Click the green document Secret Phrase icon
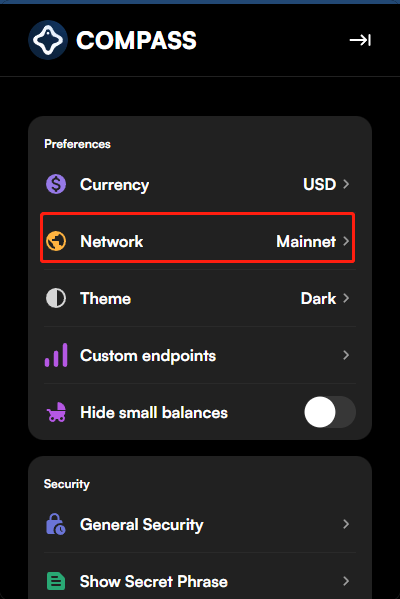Screen dimensions: 400x599 [56, 581]
